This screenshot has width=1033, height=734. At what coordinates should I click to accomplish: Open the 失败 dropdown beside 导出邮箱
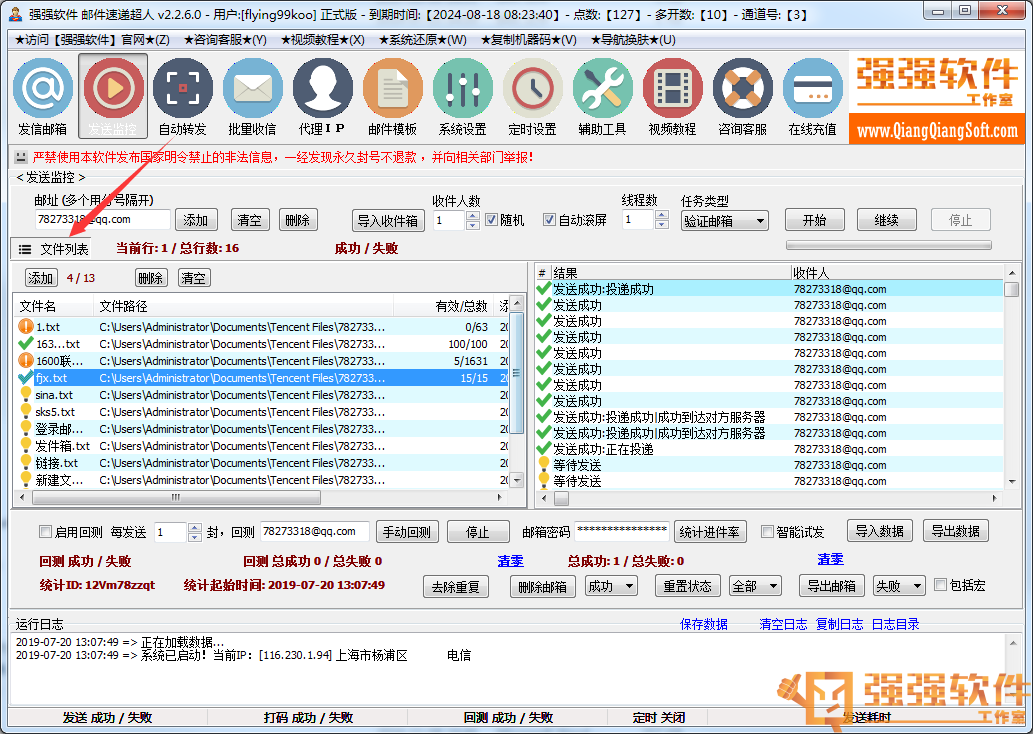coord(899,586)
